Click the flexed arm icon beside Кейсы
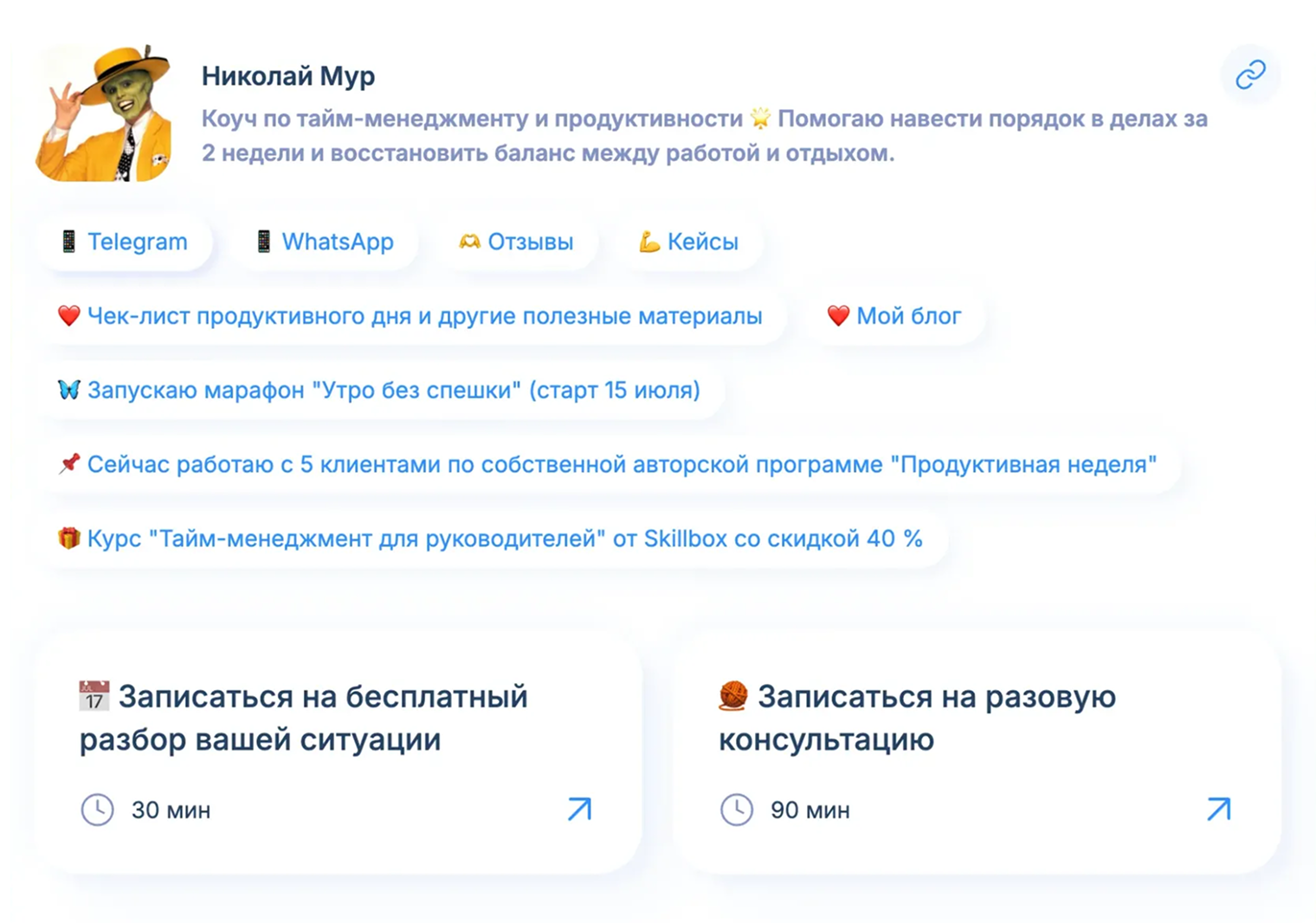 coord(649,242)
